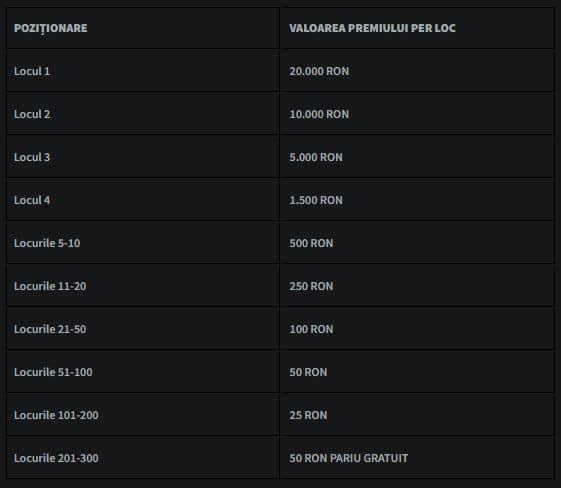This screenshot has width=561, height=488.
Task: Select the Locurile 51-100 row label
Action: pos(53,372)
